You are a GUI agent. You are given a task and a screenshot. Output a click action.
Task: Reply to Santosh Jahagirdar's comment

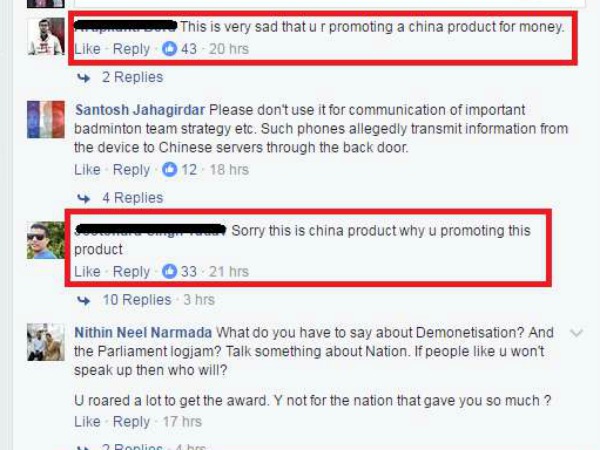(x=131, y=170)
